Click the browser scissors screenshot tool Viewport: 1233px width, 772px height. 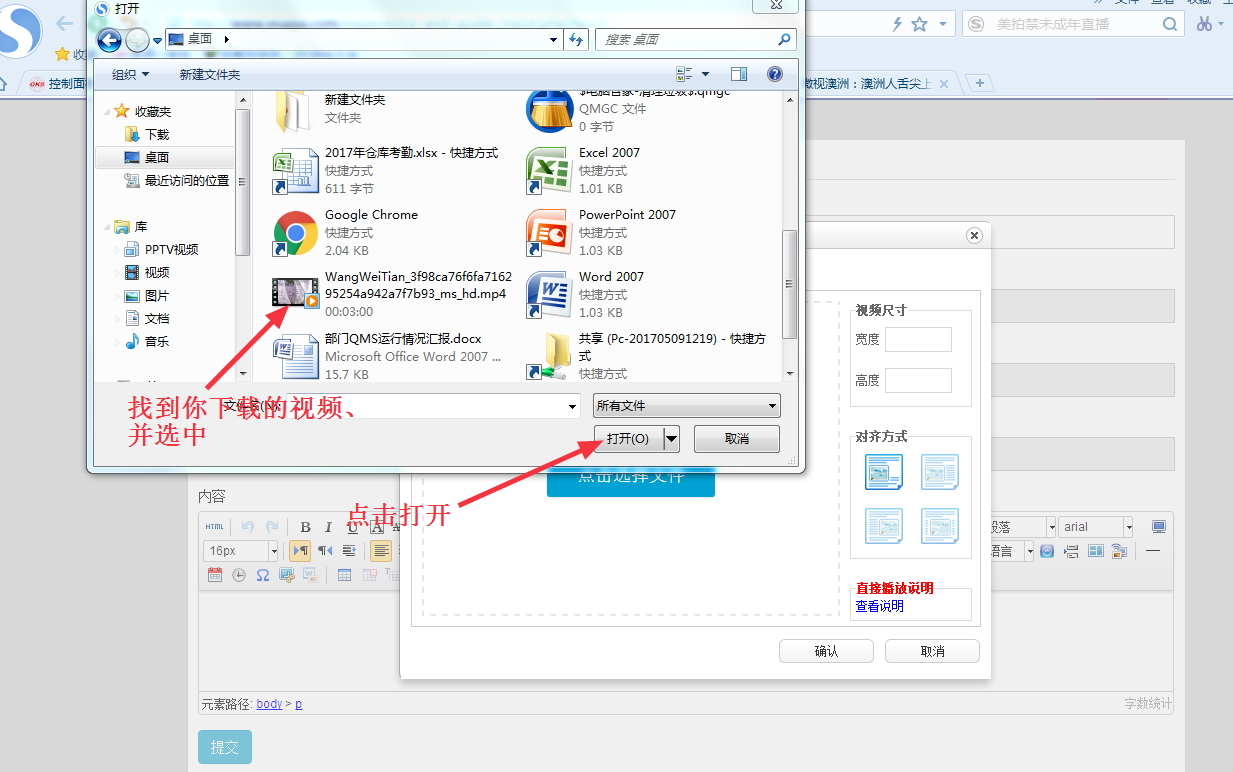pos(1204,24)
